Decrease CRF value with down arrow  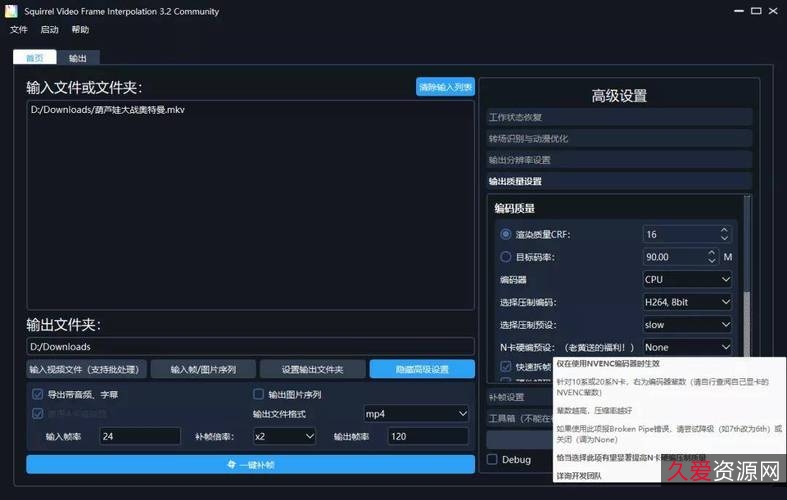coord(724,238)
